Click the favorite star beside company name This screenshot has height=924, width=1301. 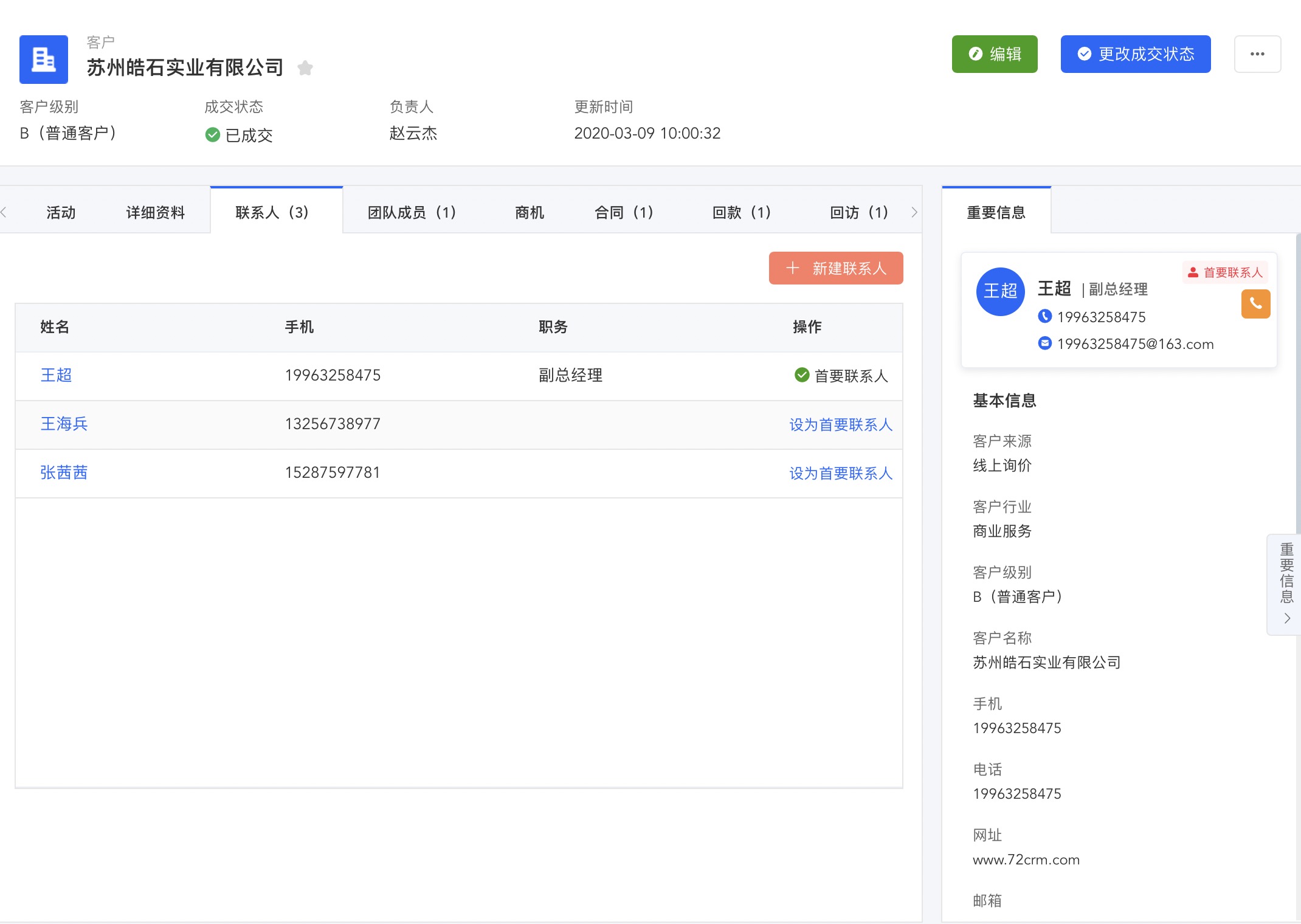tap(305, 68)
